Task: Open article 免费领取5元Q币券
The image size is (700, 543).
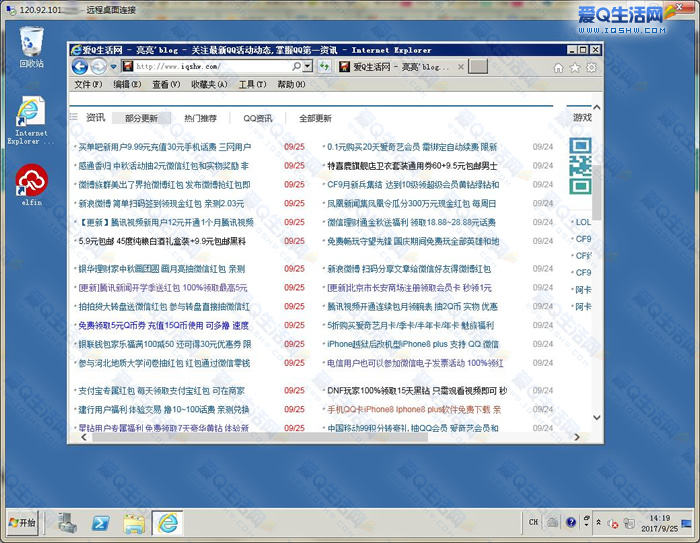Action: click(163, 326)
